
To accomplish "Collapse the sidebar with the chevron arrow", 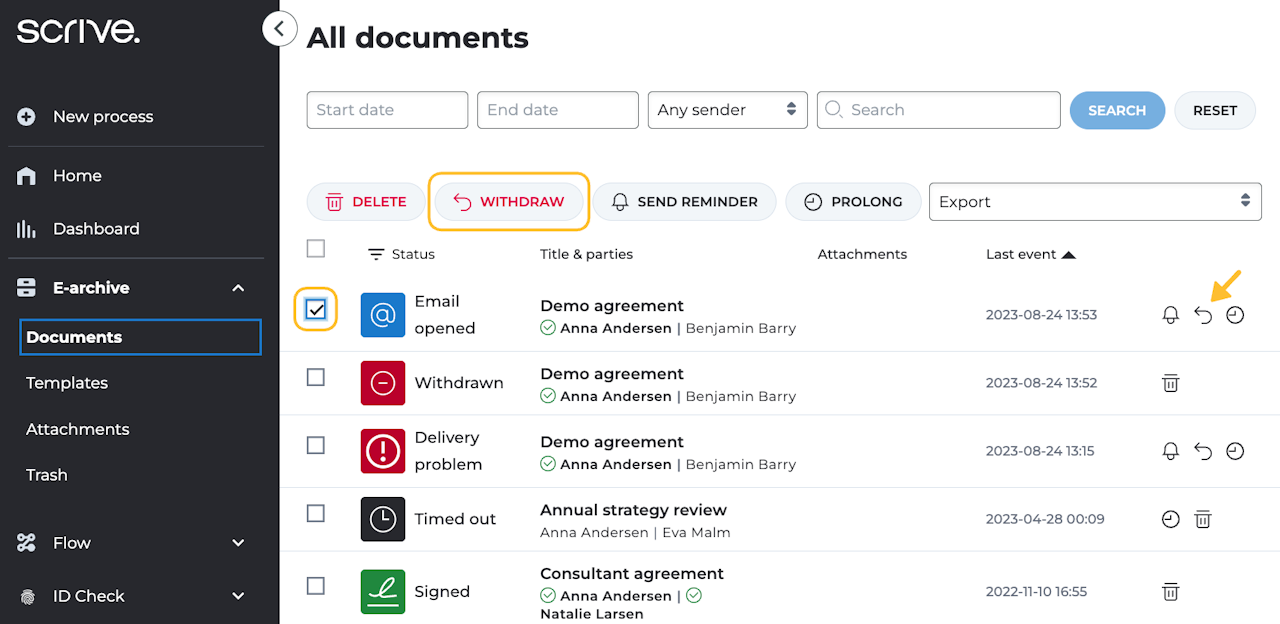I will [280, 29].
